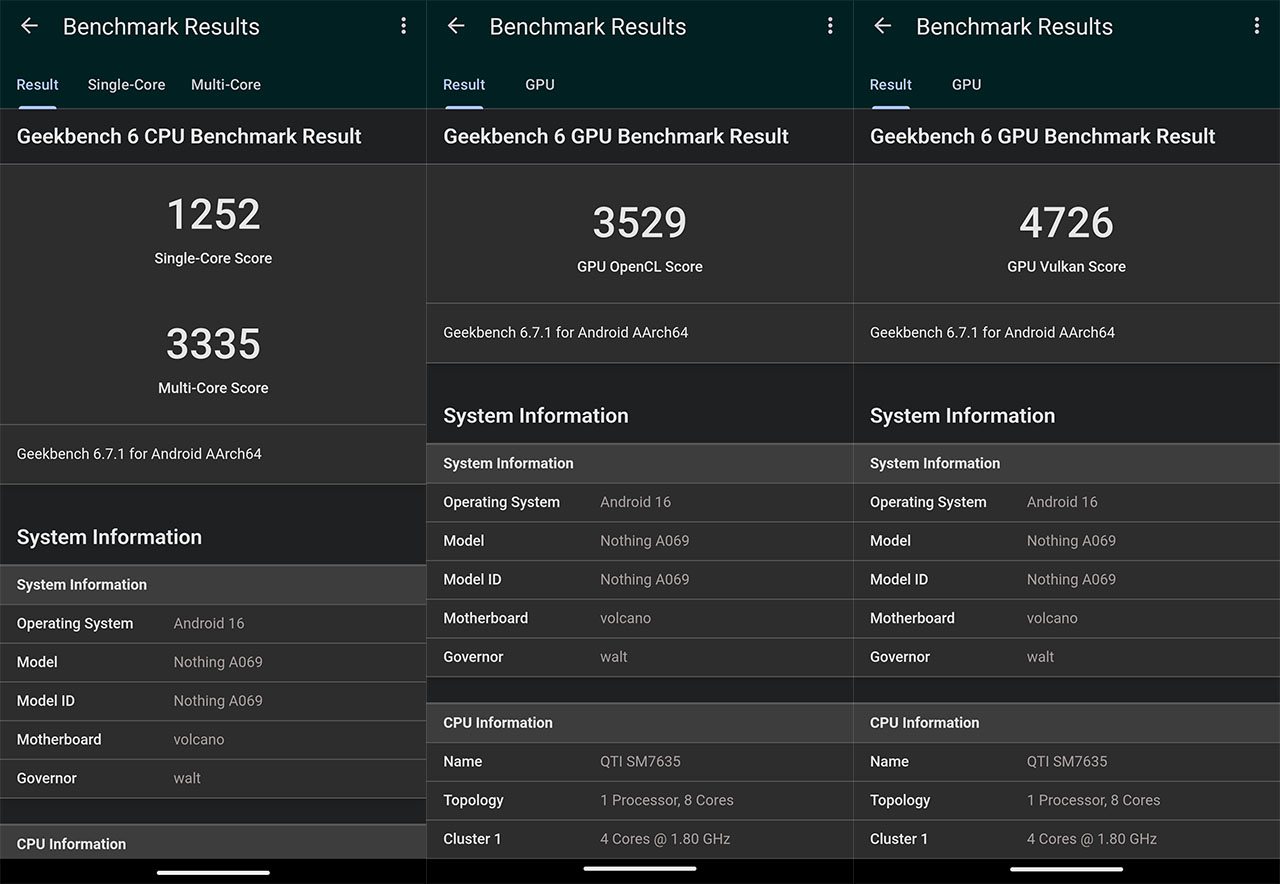Click the volcano motherboard value on the CPU screen

point(199,740)
